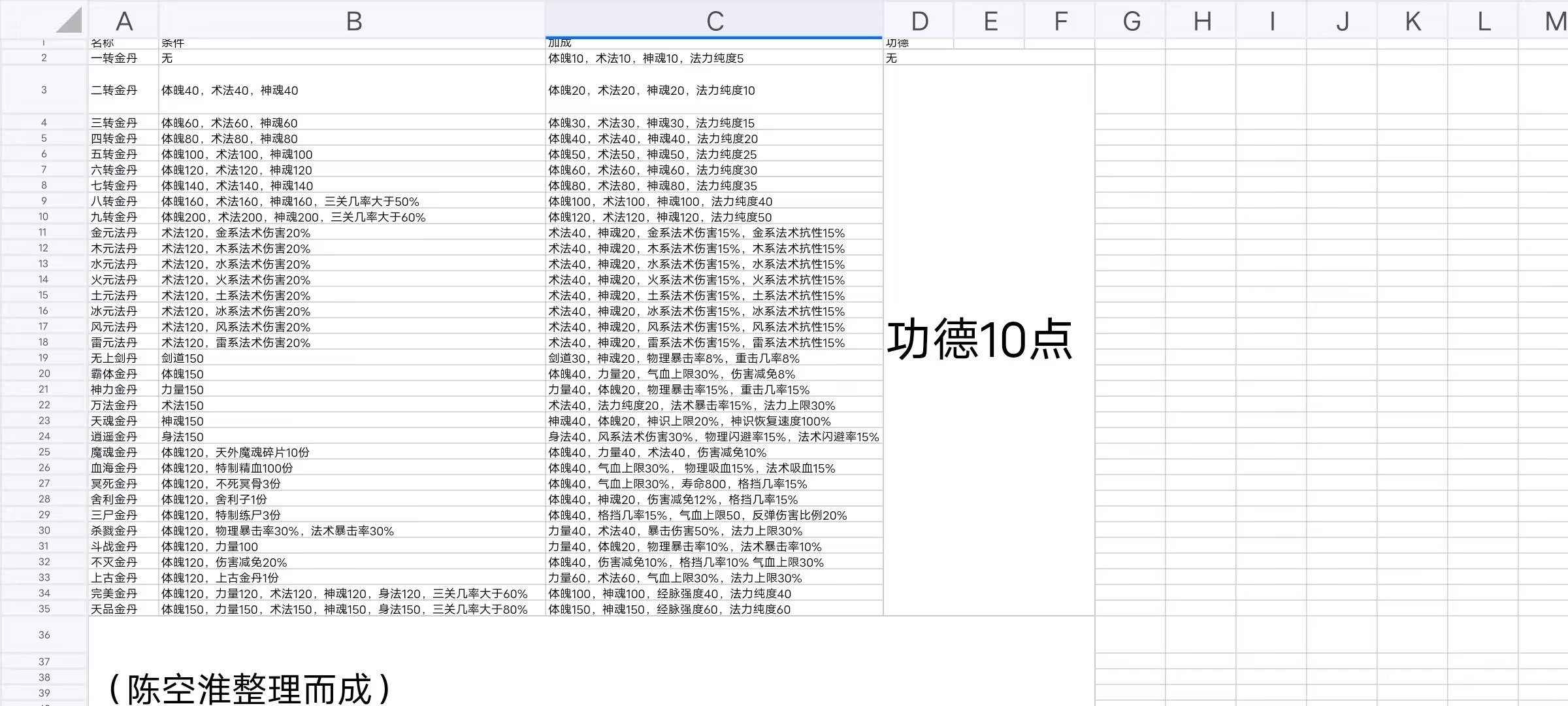Click the note '（陈空淮整理而成）'
The image size is (1568, 706).
(250, 689)
